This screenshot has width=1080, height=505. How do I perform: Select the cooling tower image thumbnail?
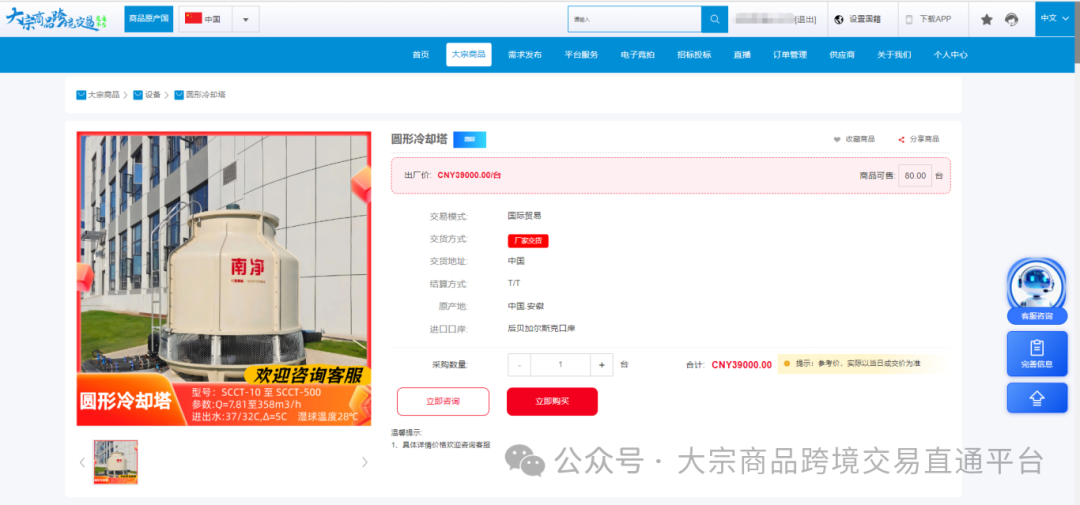tap(116, 462)
